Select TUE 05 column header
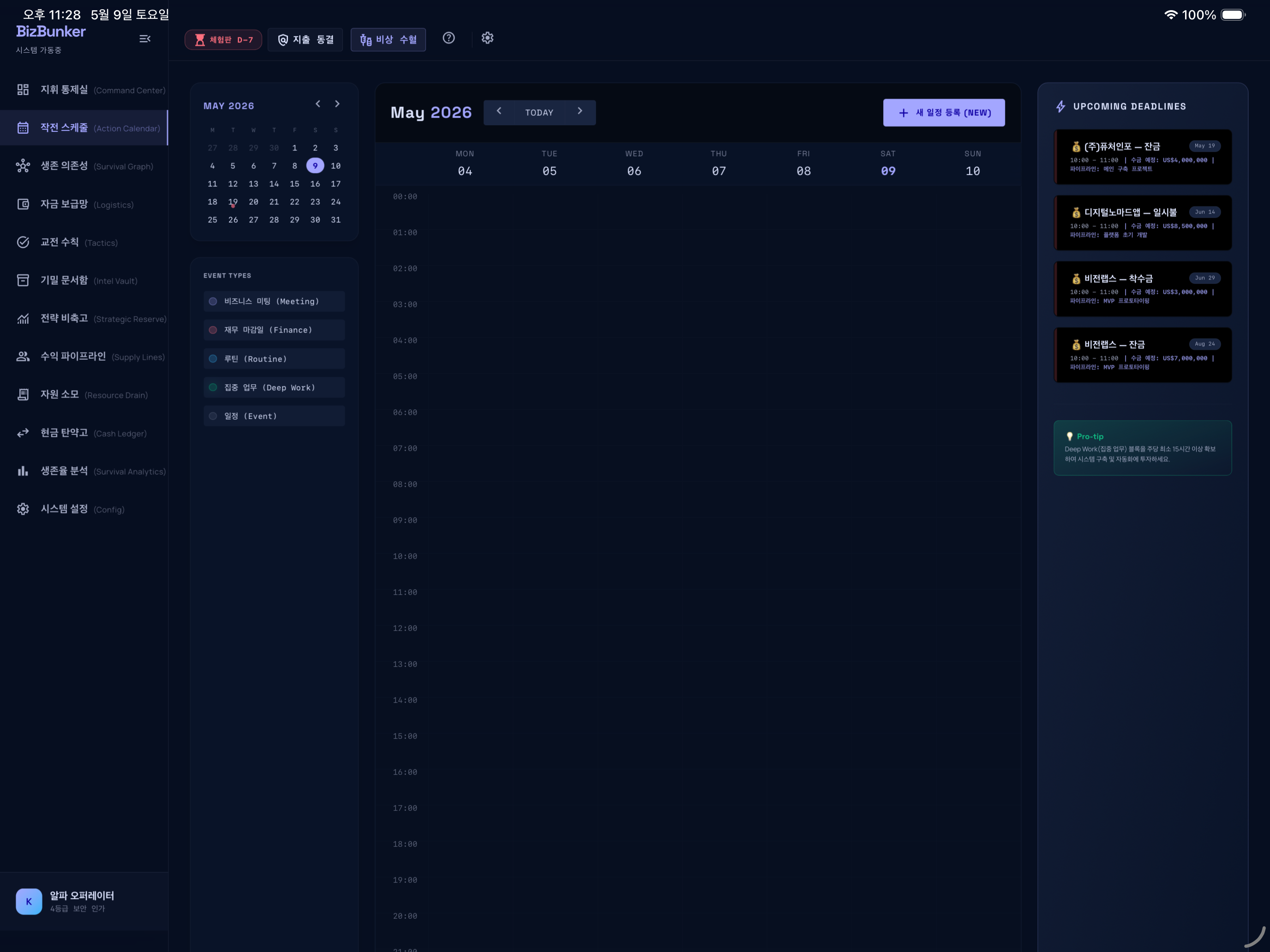 pos(550,164)
